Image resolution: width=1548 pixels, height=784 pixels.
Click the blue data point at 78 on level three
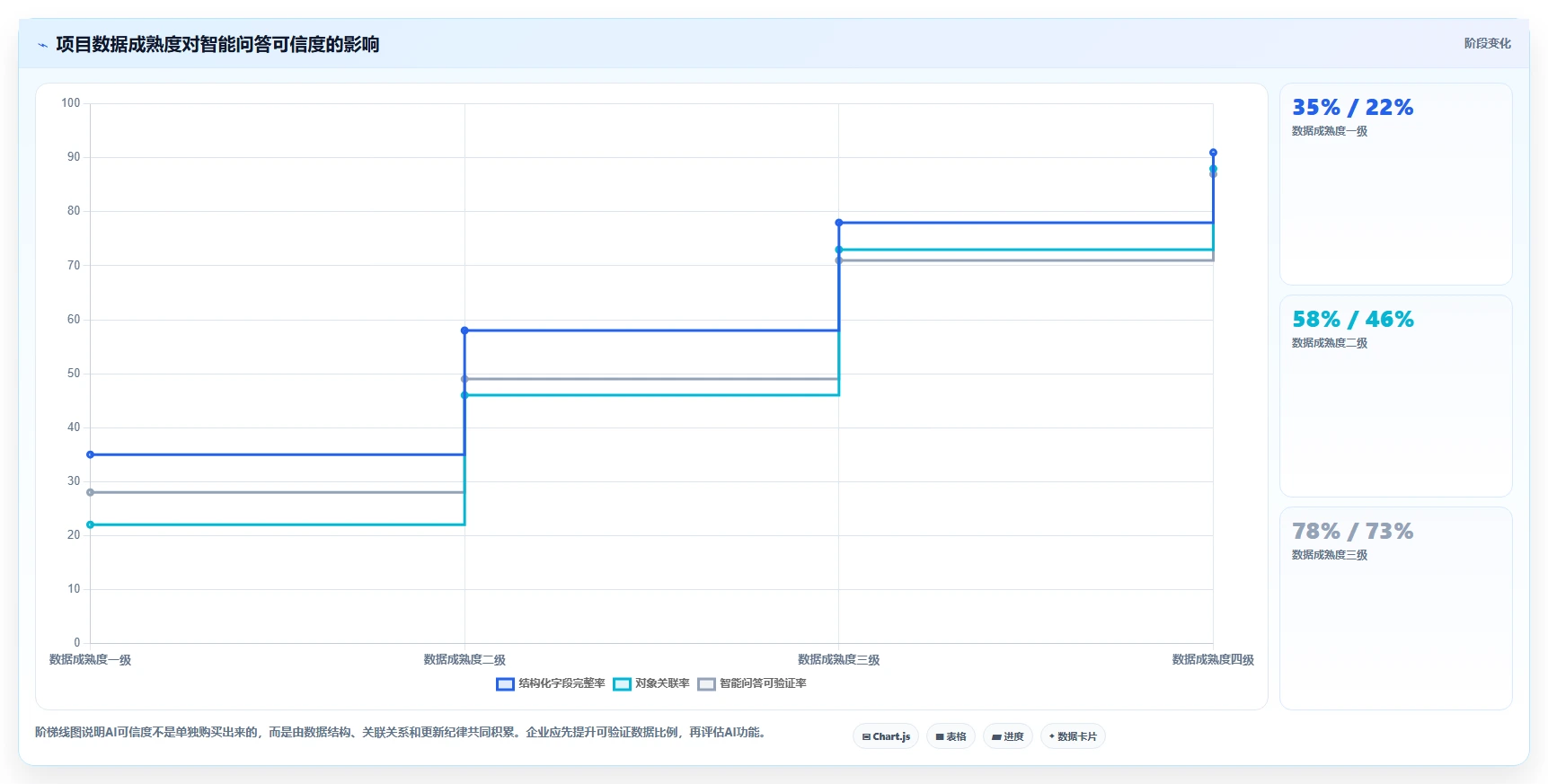(839, 223)
